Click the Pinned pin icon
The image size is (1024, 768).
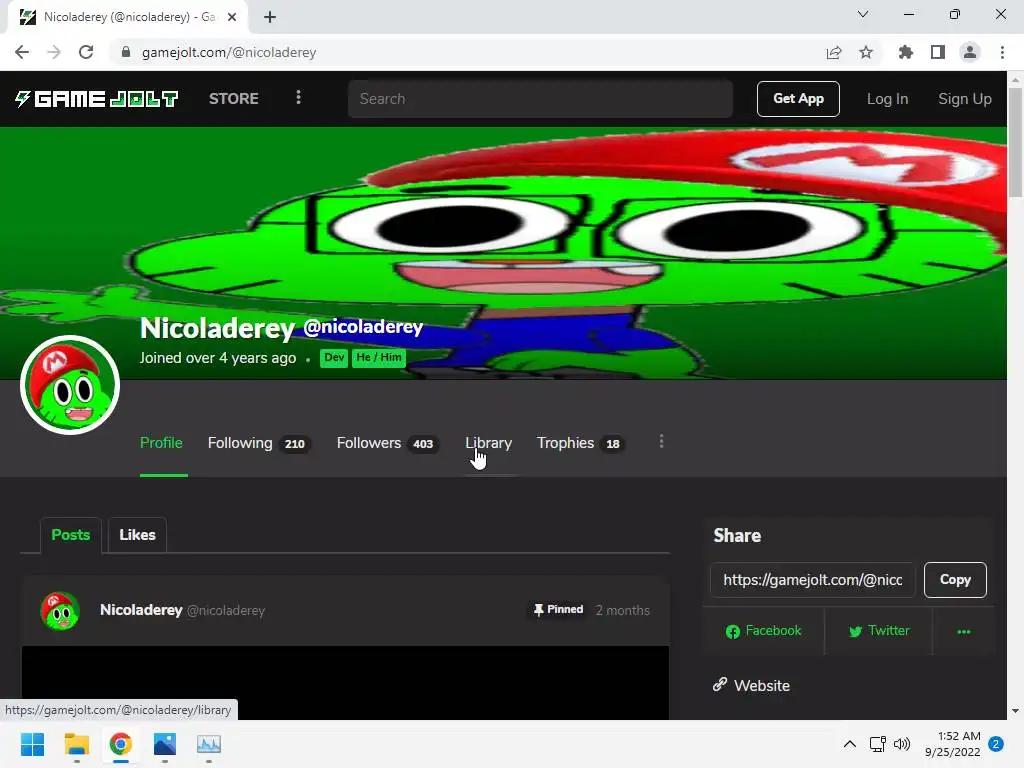pos(538,610)
